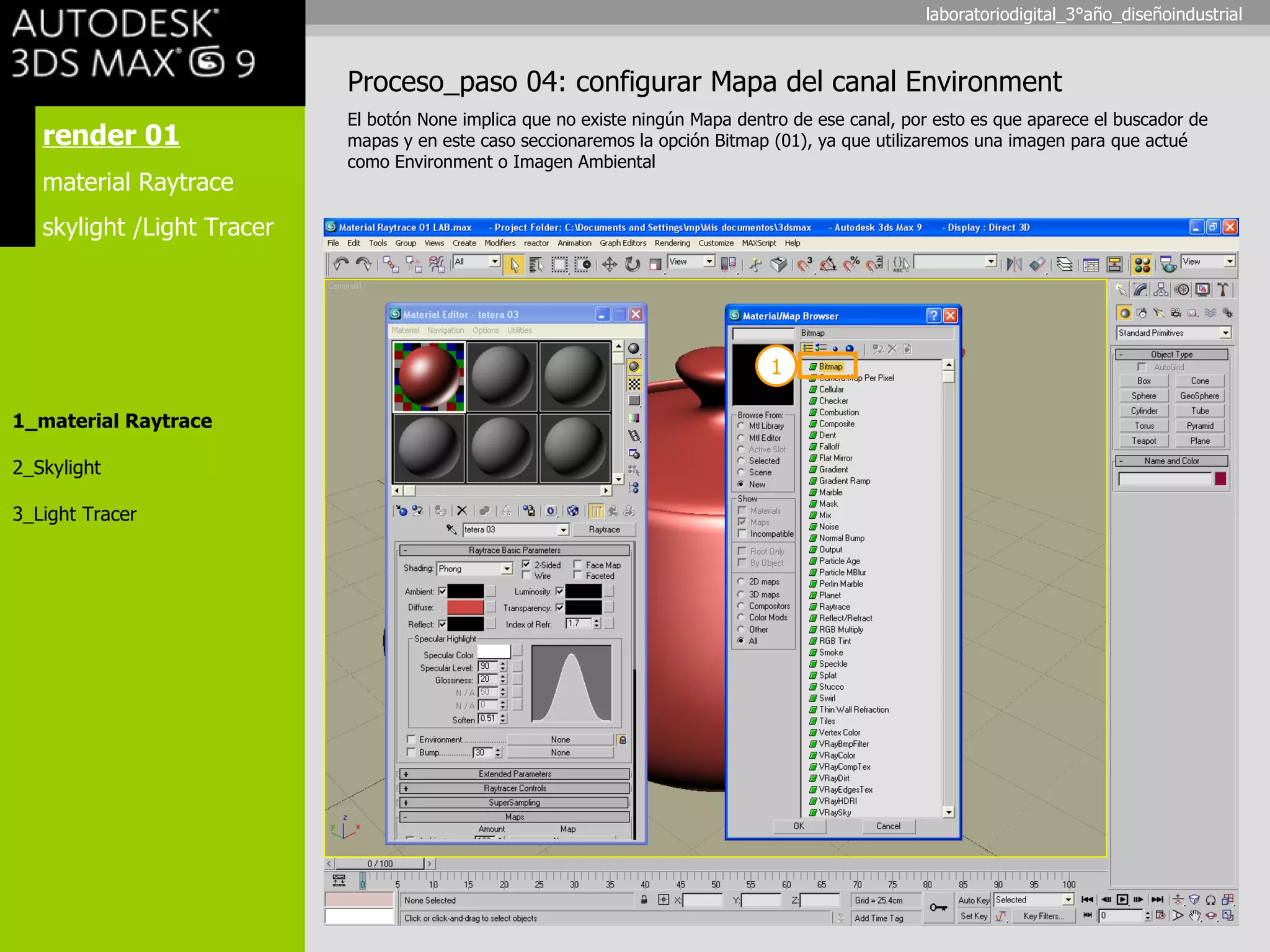Open the Modify command panel tab
This screenshot has width=1270, height=952.
click(1140, 289)
